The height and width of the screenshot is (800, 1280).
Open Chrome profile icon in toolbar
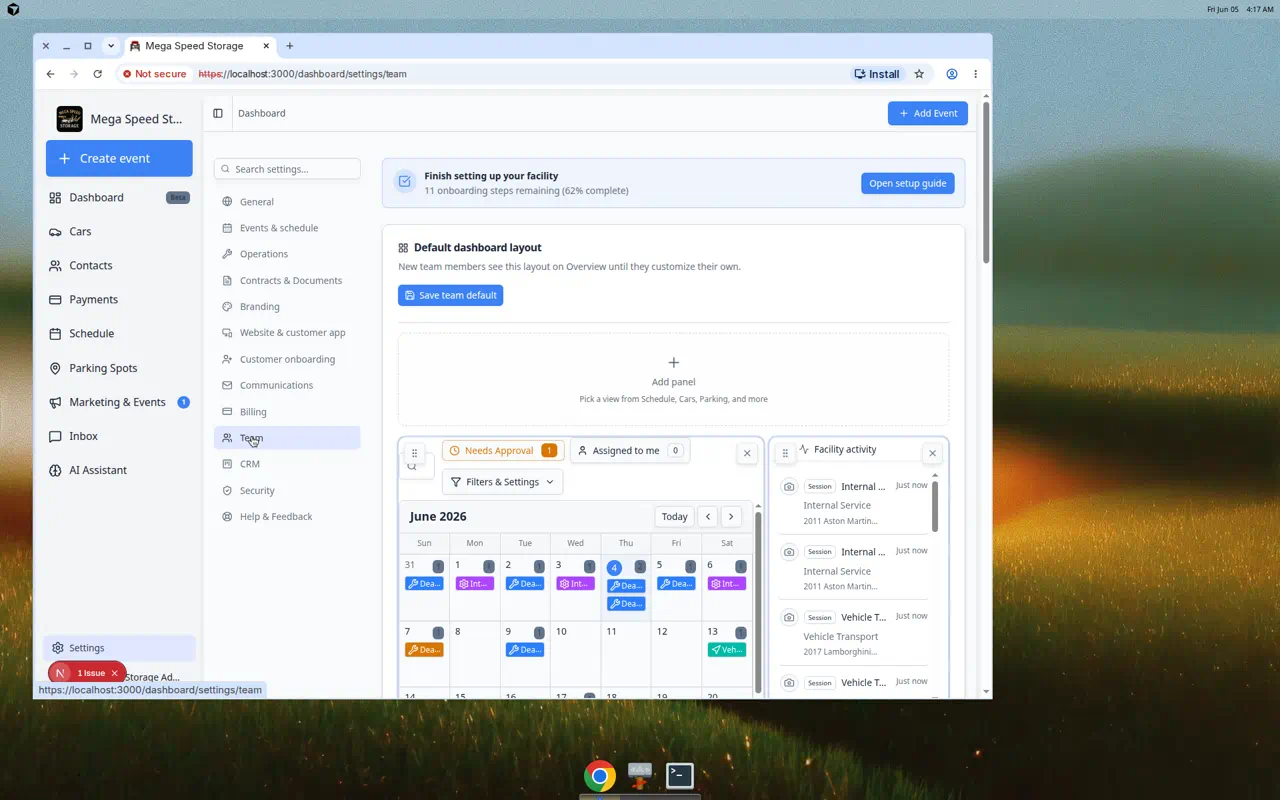pos(952,74)
